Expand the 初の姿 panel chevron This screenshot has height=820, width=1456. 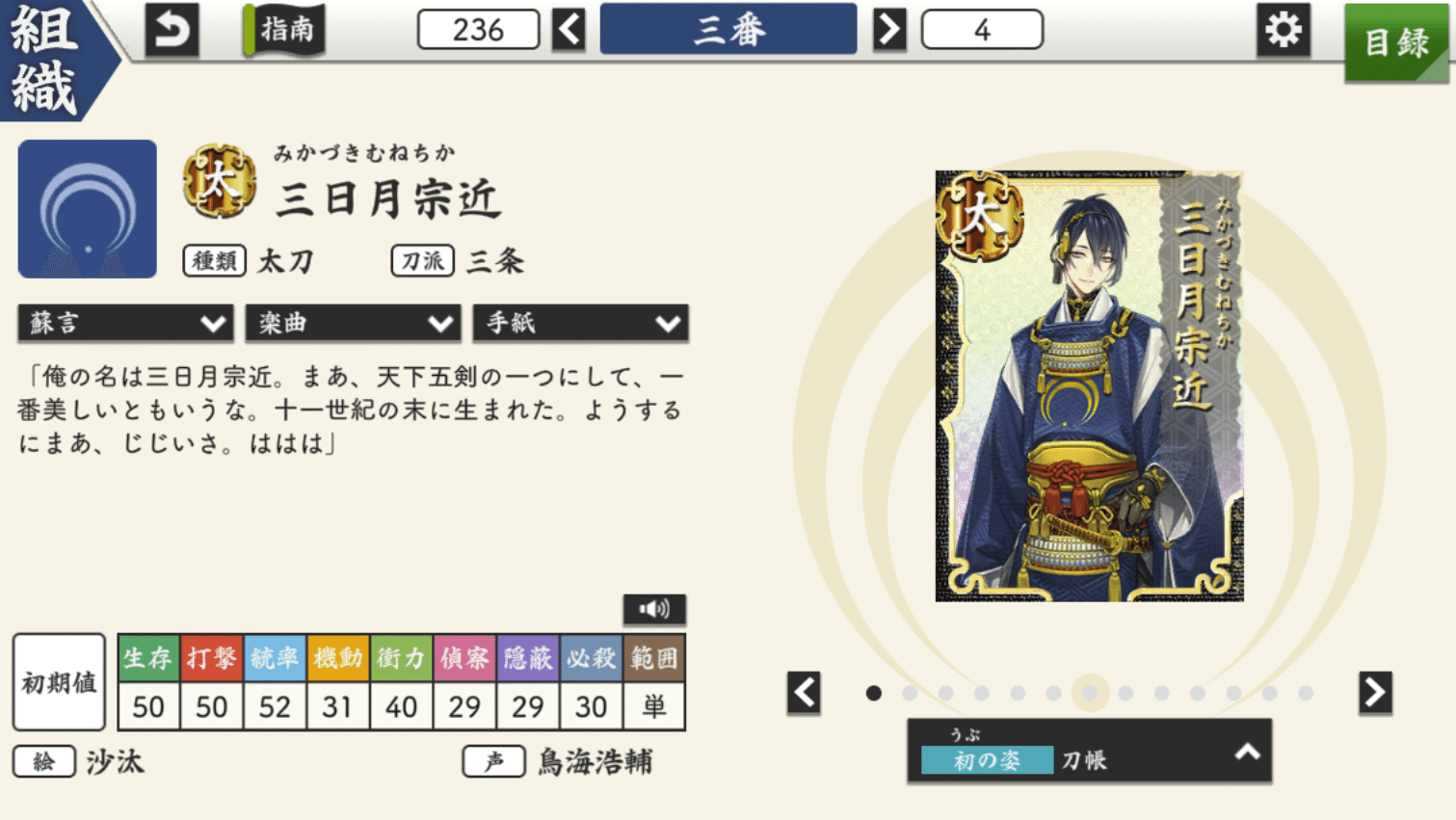click(1248, 753)
